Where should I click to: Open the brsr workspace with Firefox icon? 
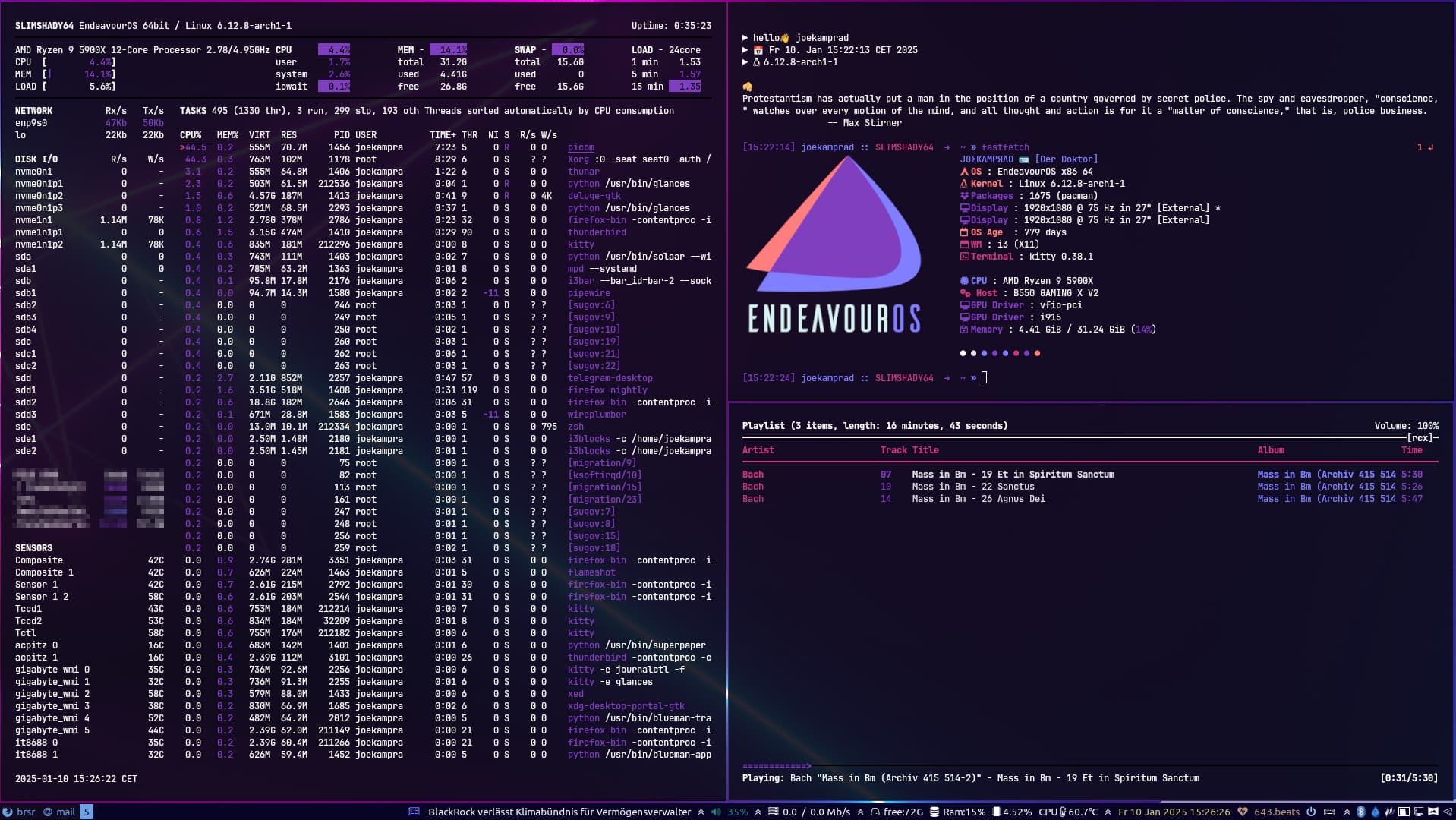(19, 812)
